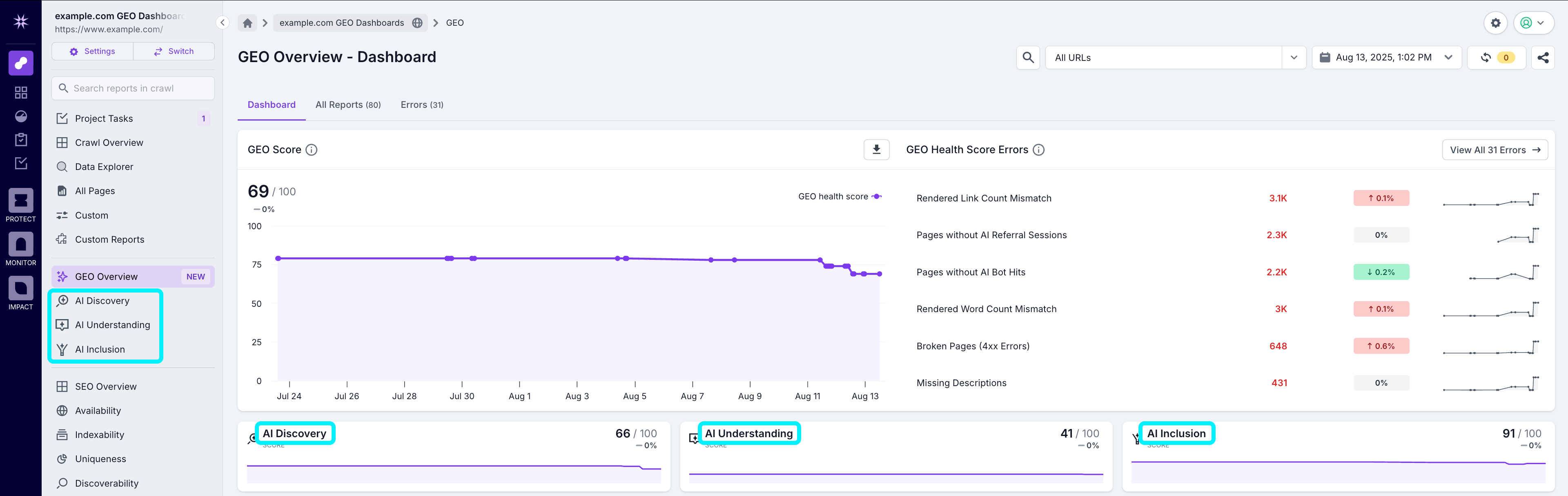This screenshot has height=496, width=1568.
Task: Collapse the sidebar with the left chevron
Action: point(222,22)
